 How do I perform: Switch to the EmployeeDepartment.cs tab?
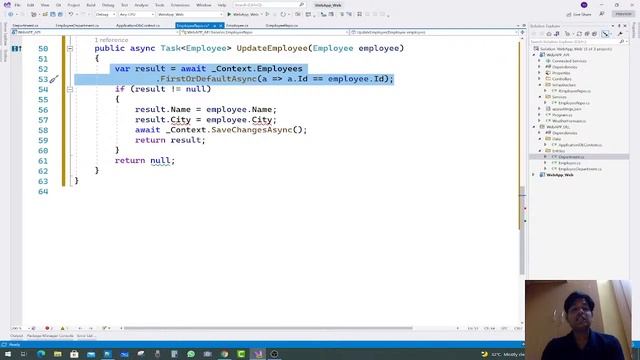point(77,25)
